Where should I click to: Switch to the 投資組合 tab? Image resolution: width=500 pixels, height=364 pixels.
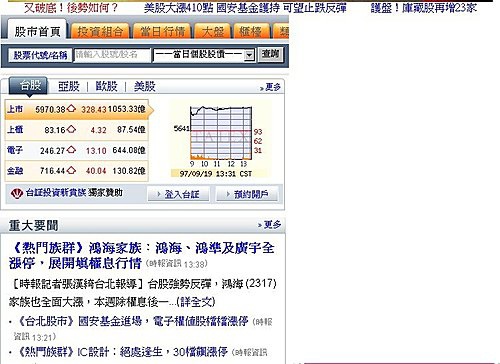[x=100, y=32]
